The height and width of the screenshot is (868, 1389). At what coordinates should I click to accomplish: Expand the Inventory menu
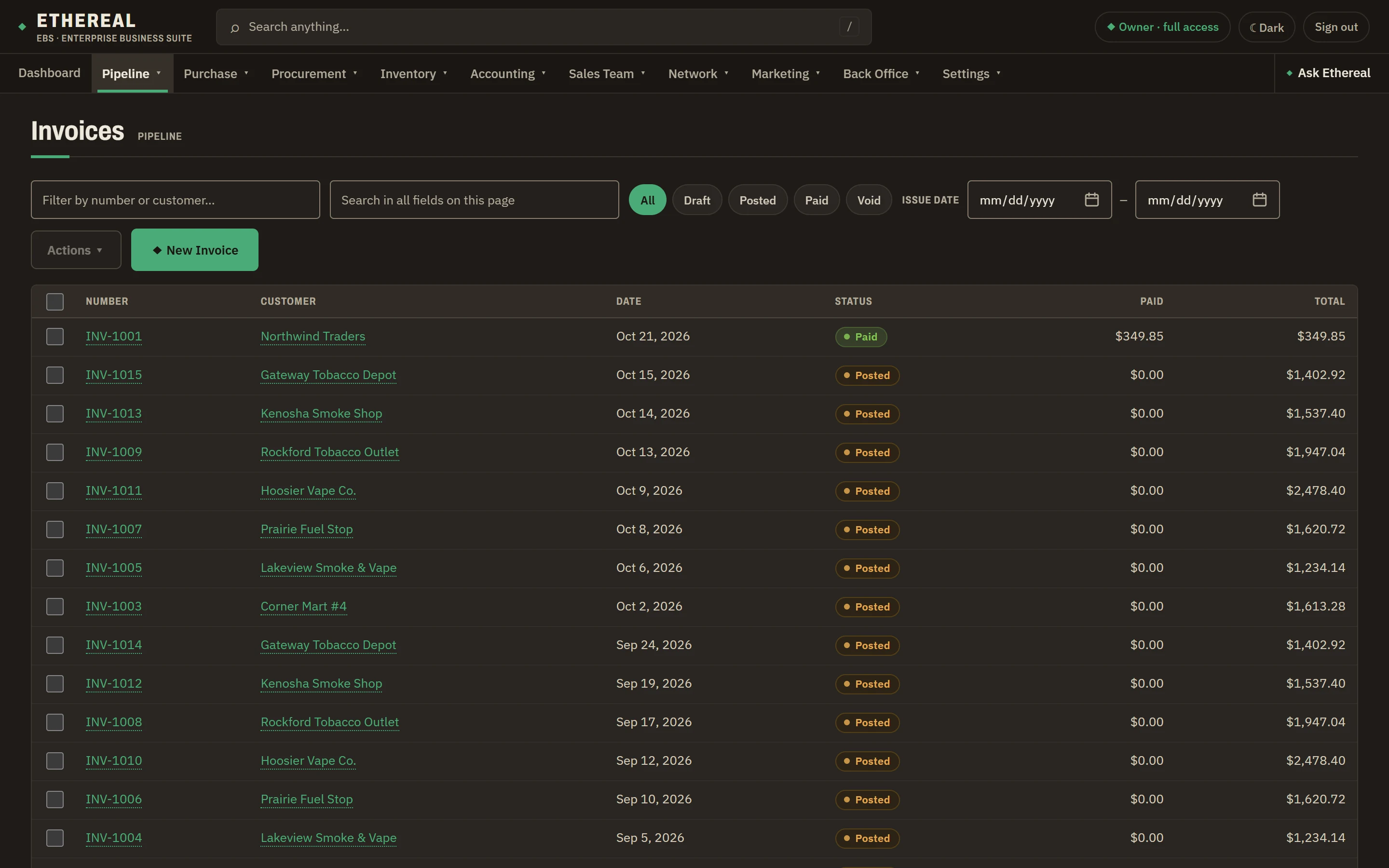(x=414, y=73)
